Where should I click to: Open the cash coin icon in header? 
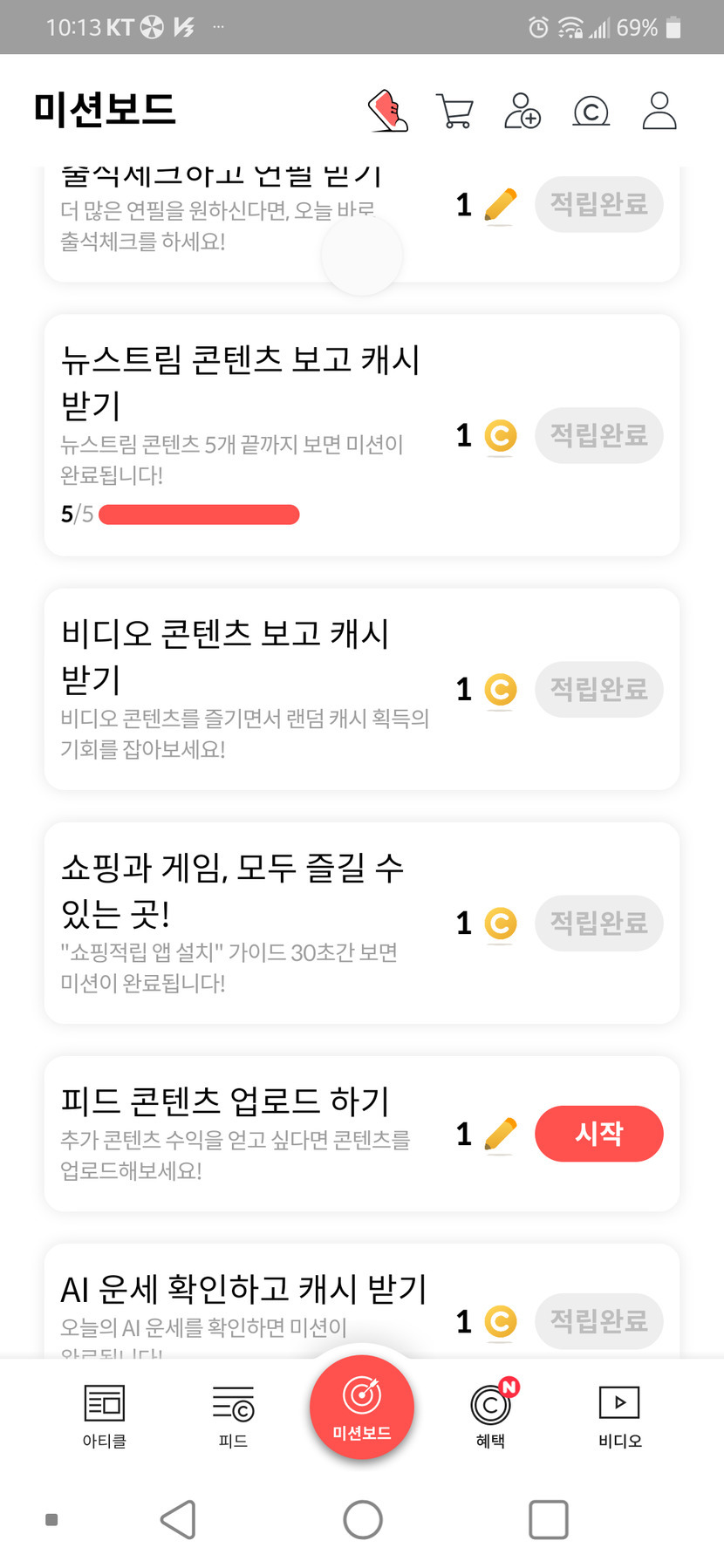pos(591,112)
